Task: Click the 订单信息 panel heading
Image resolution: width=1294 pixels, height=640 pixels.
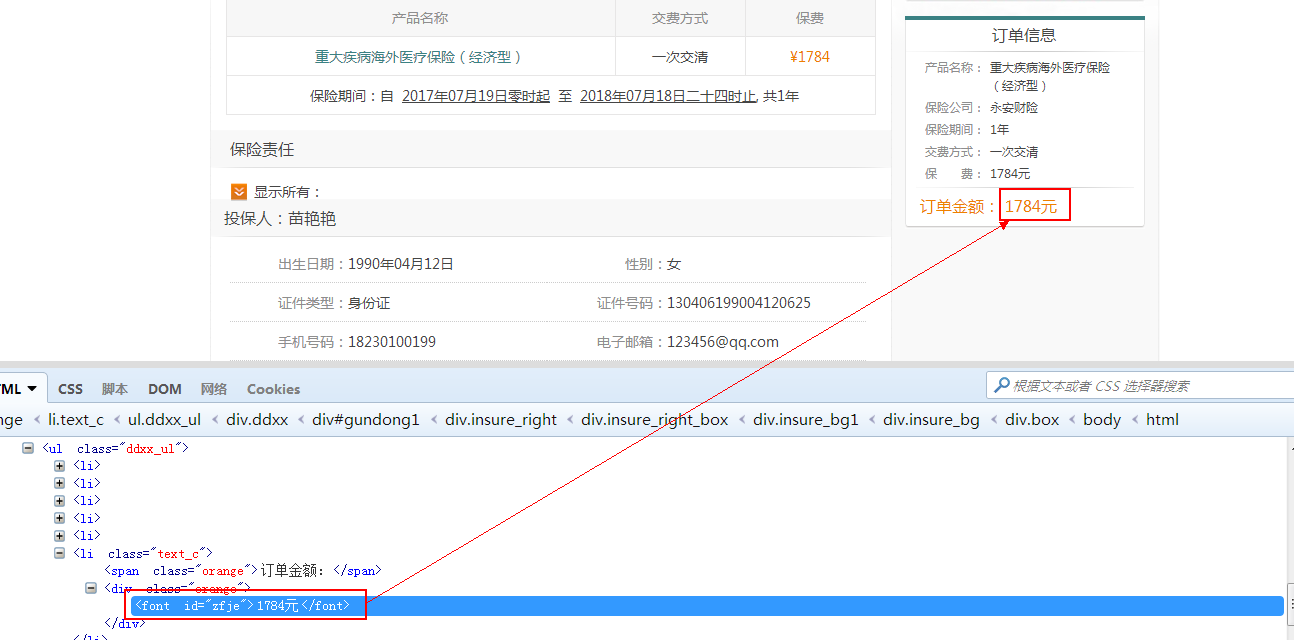Action: (1024, 35)
